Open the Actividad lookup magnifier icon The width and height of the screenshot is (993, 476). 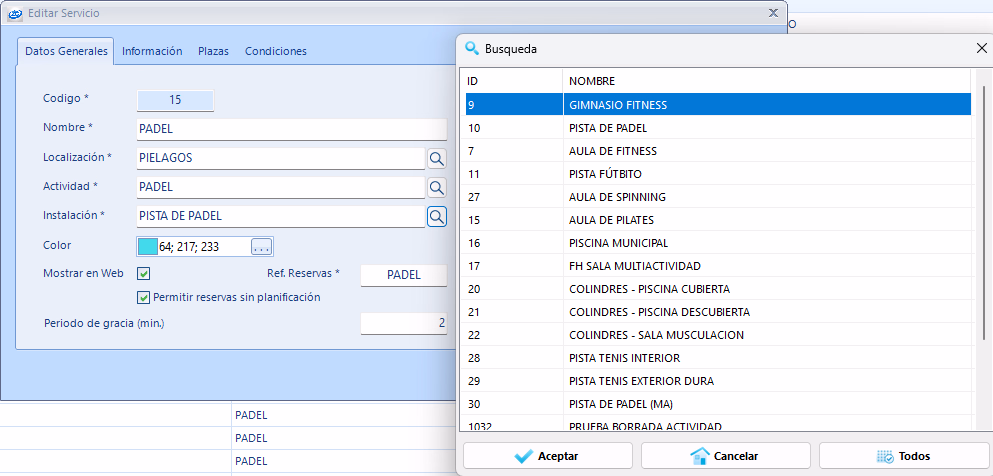click(436, 187)
